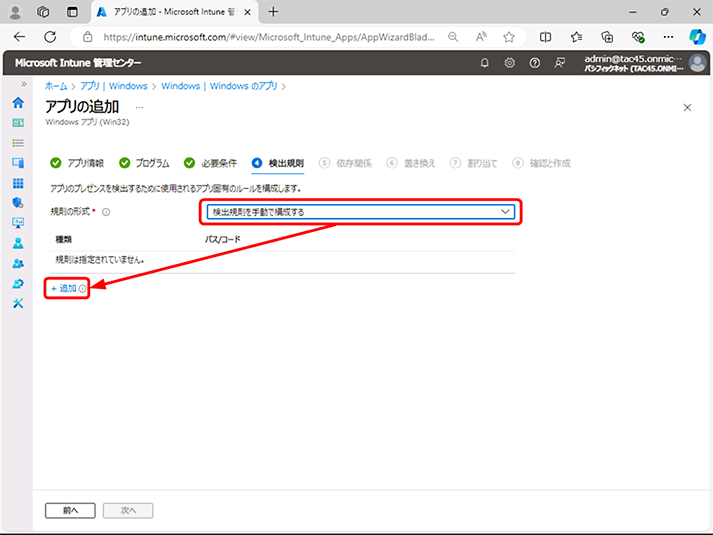This screenshot has width=713, height=535.
Task: Click the 前へ button
Action: pos(70,510)
